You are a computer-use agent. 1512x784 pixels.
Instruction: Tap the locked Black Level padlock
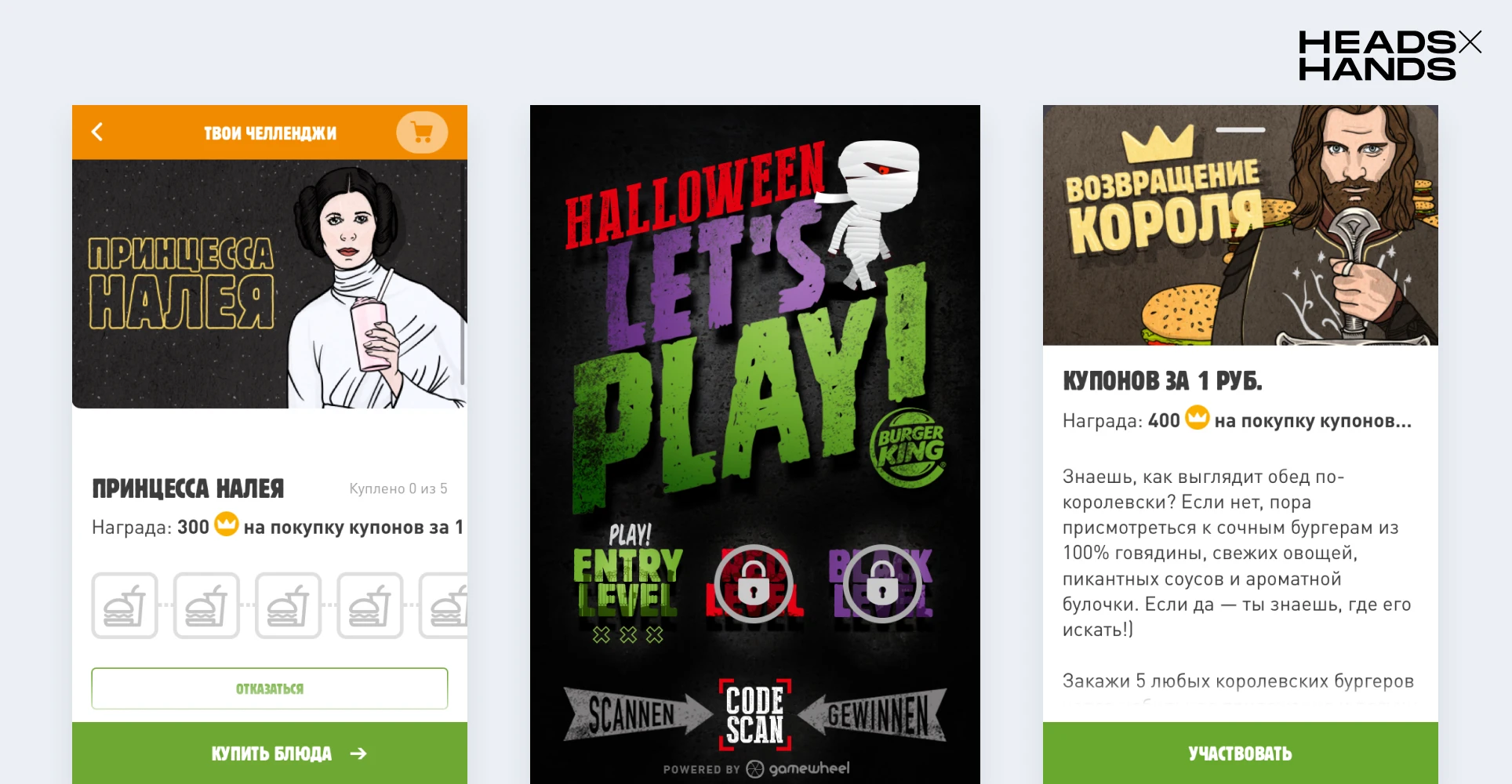coord(882,584)
